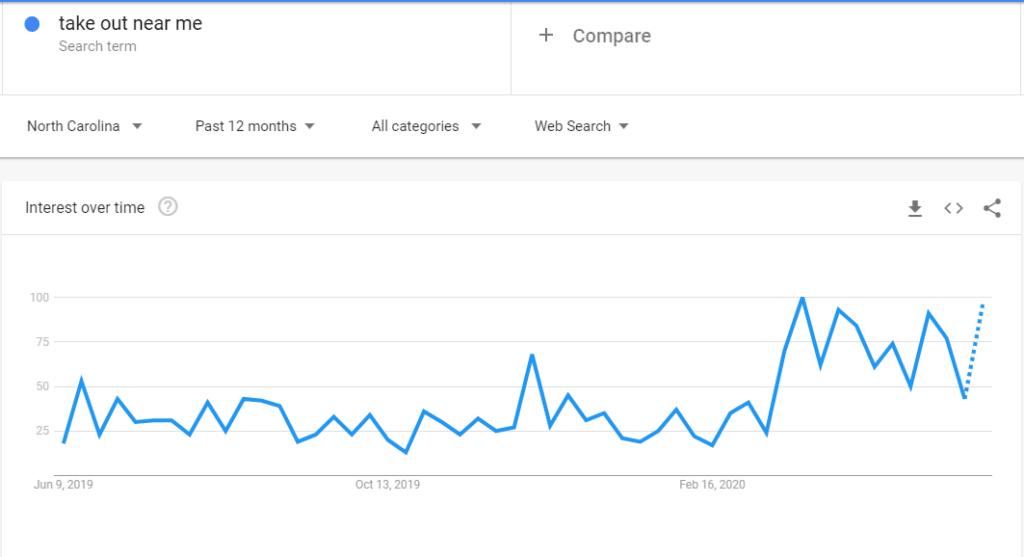Screen dimensions: 1024x557
Task: Open help for Interest over time
Action: [168, 207]
